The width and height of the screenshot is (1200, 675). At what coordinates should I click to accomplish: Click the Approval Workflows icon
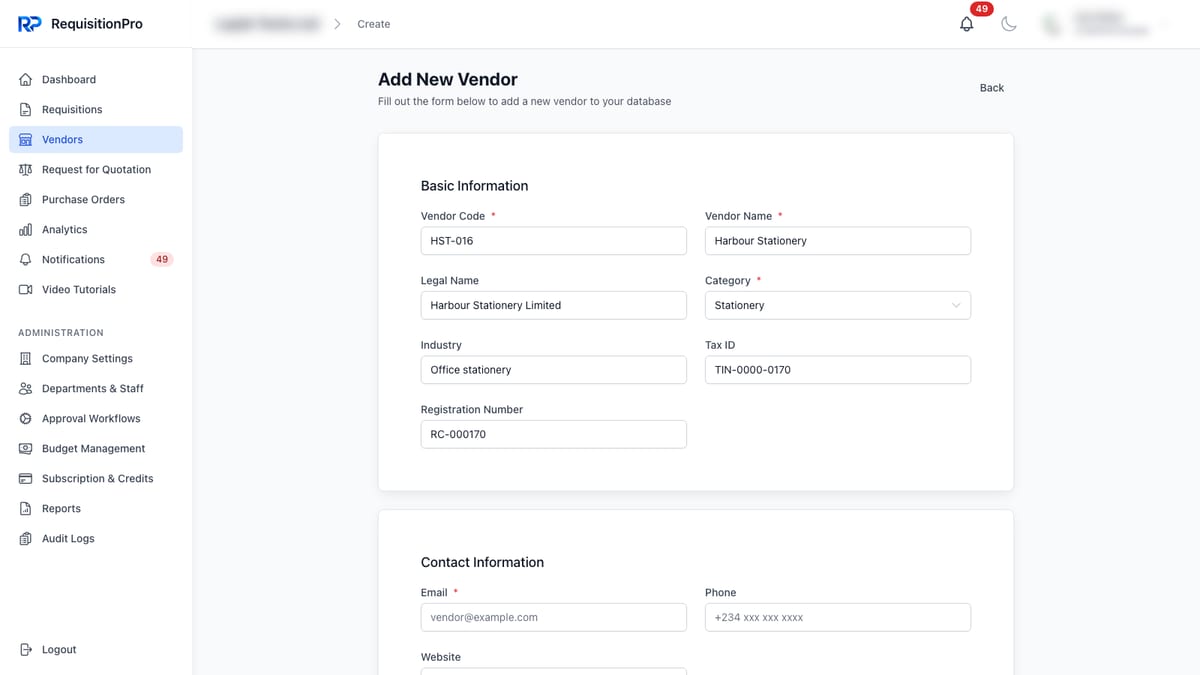tap(26, 419)
